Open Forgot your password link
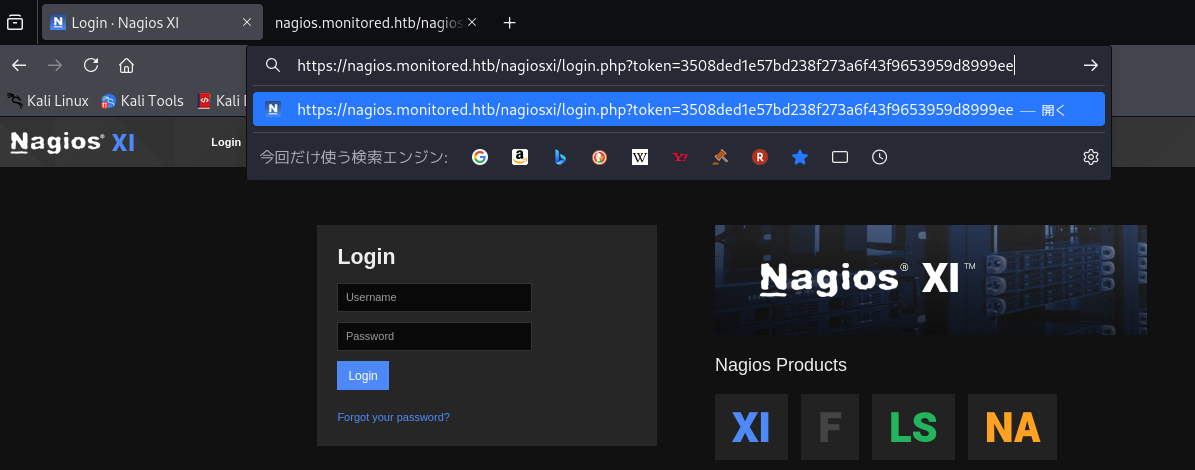Image resolution: width=1195 pixels, height=470 pixels. pos(393,417)
